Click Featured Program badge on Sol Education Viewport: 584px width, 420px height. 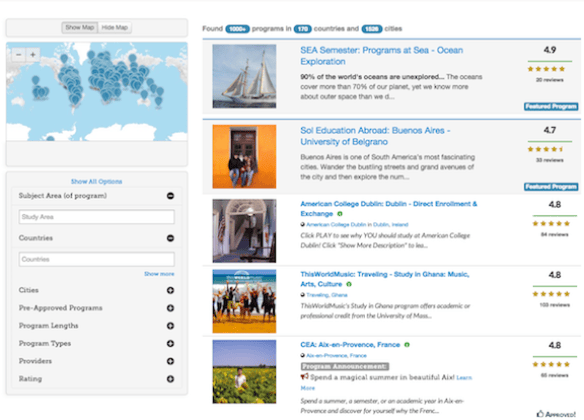tap(551, 187)
